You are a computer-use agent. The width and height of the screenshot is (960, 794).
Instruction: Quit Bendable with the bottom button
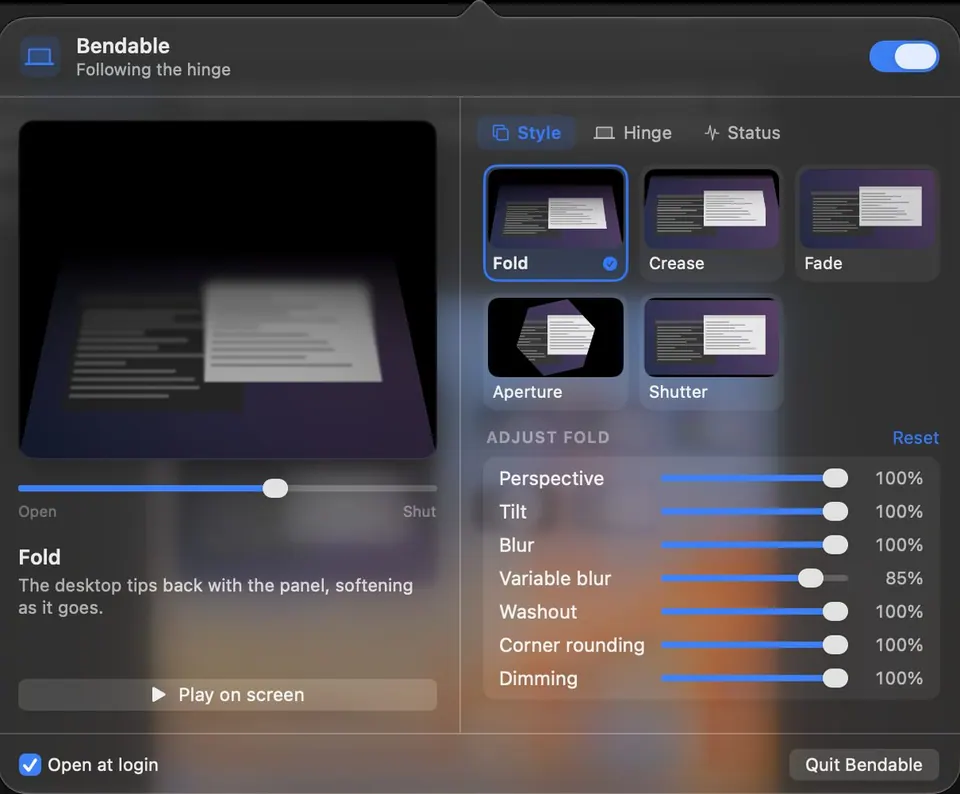coord(863,765)
